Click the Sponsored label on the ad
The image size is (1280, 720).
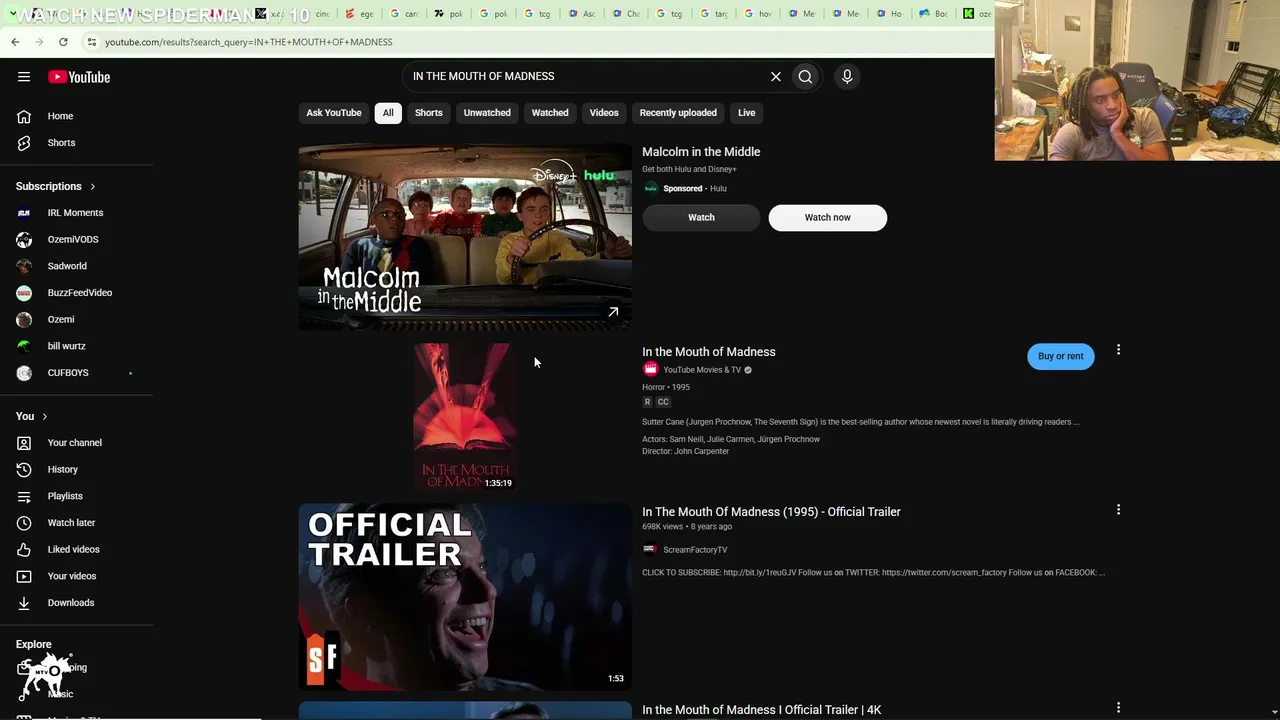[683, 188]
